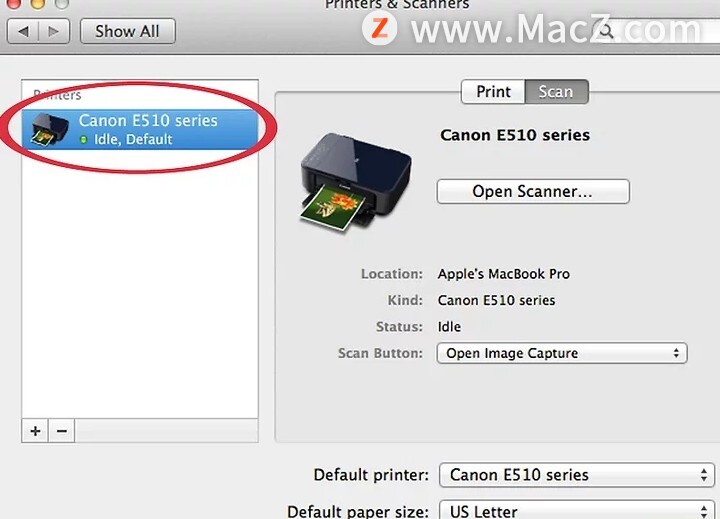Click the red close window button

click(x=14, y=3)
